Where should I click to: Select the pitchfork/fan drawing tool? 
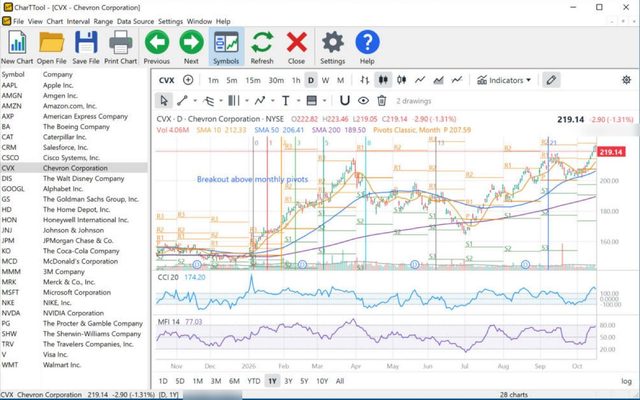209,100
